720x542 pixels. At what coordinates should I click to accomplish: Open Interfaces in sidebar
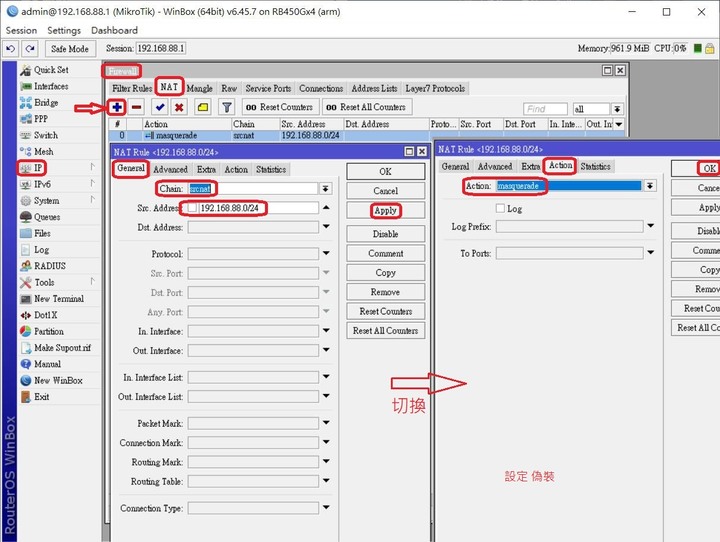(51, 86)
